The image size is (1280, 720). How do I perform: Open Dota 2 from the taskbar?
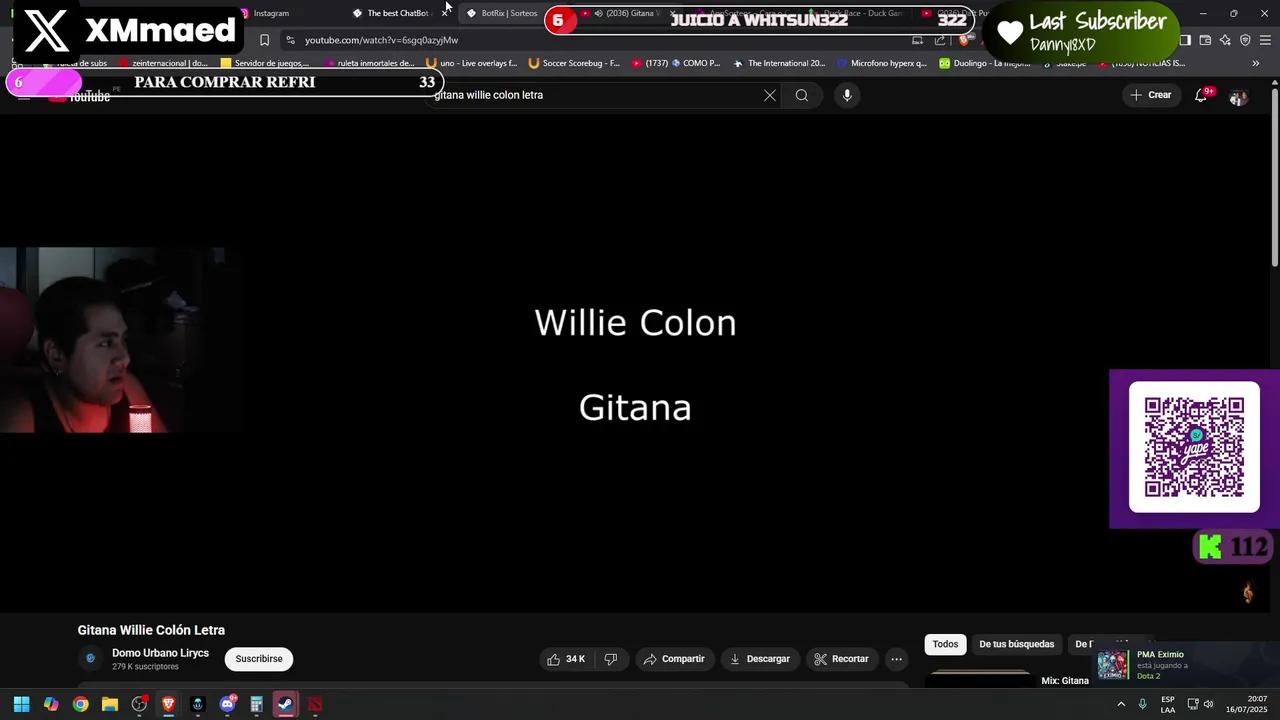[x=315, y=704]
